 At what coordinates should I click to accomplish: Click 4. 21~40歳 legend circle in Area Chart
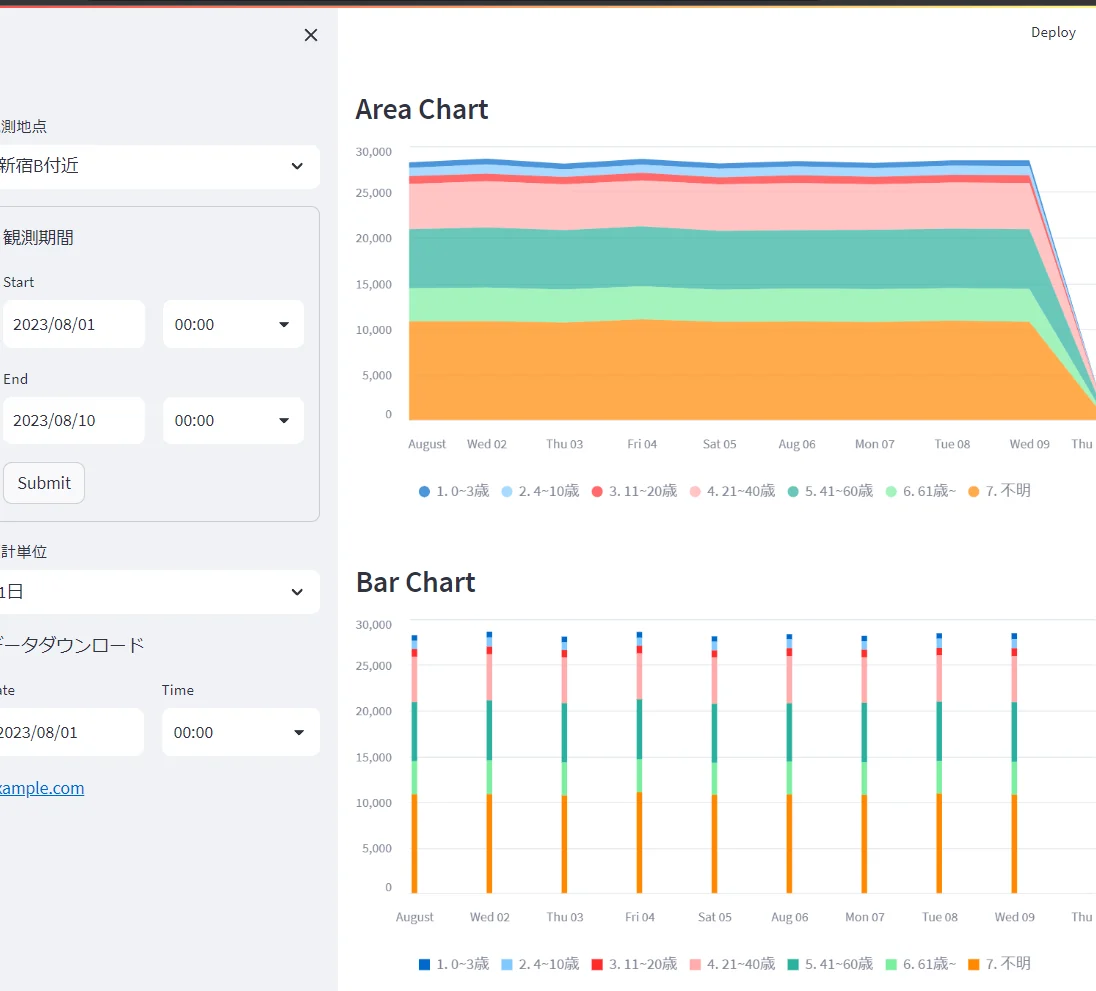695,491
